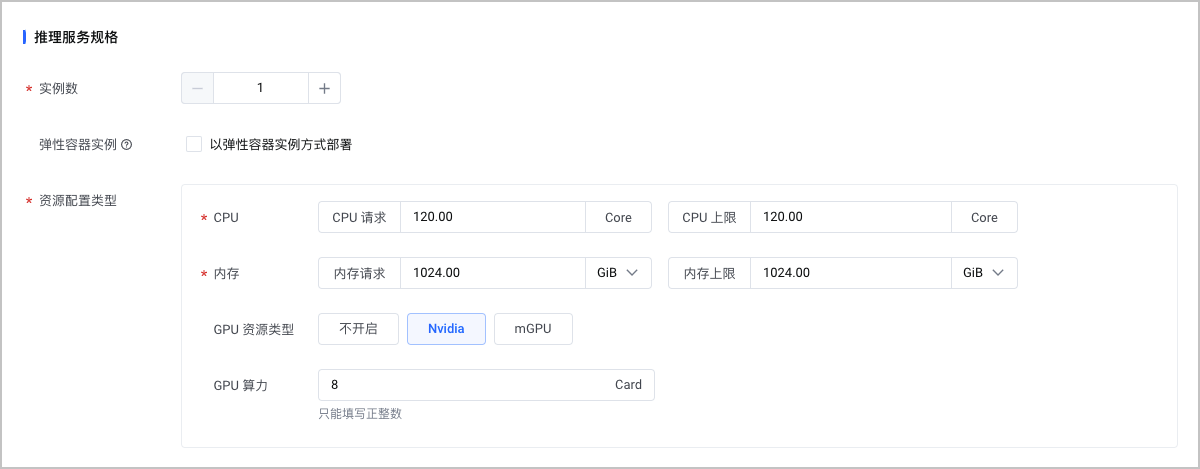Click the 资源配置类型 label

80,200
